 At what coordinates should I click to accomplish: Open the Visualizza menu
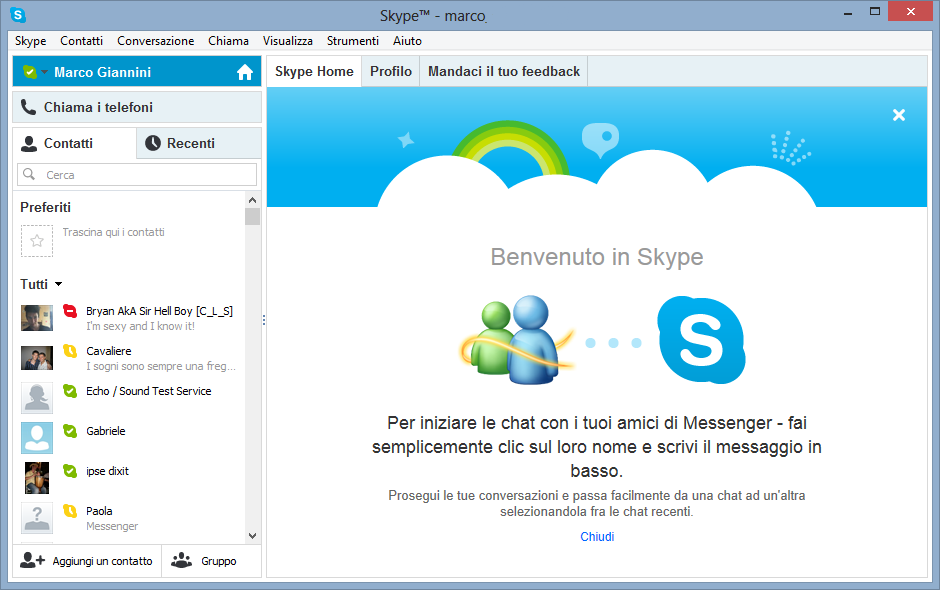click(288, 41)
